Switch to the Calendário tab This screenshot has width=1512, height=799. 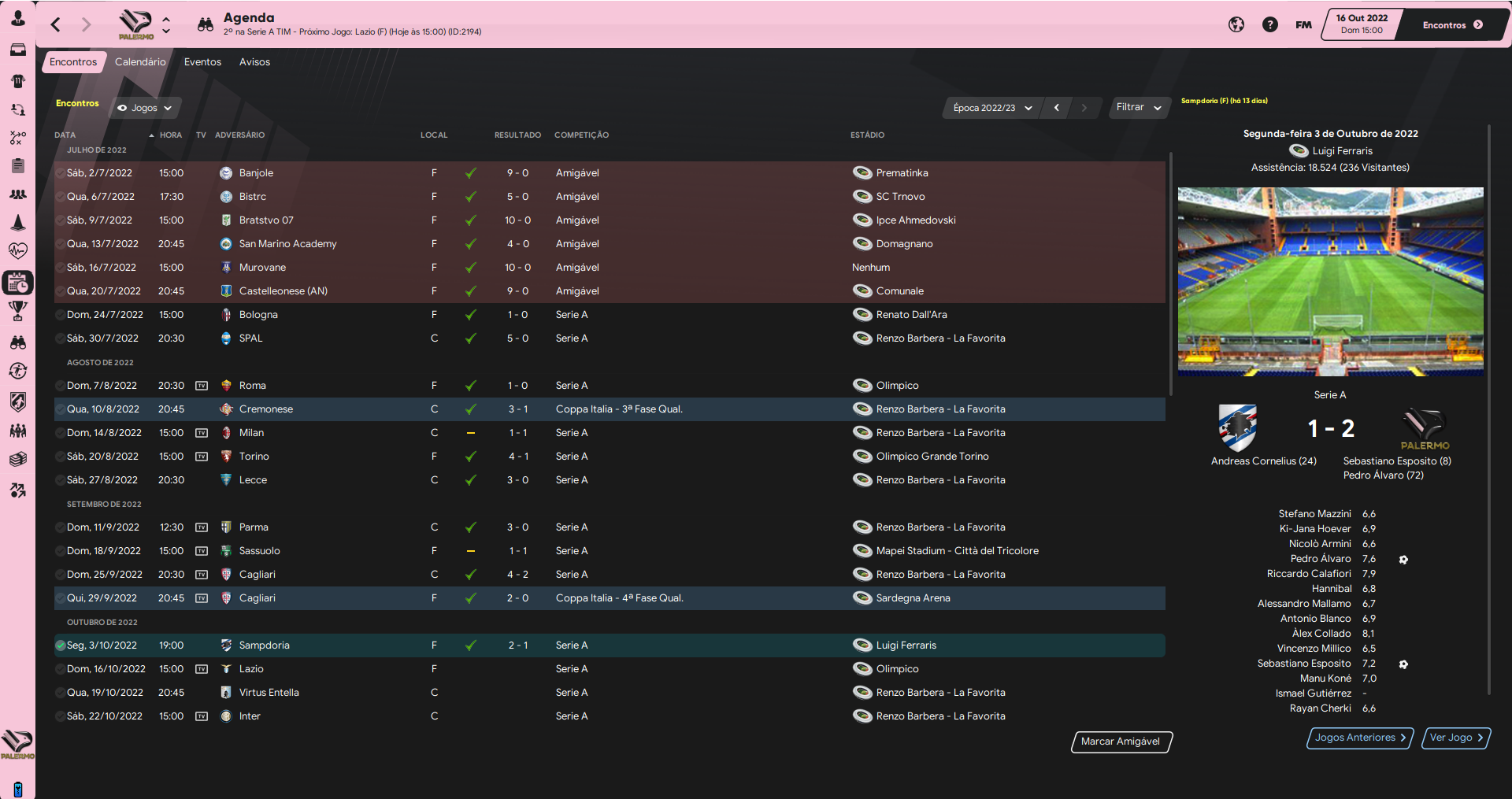(140, 62)
